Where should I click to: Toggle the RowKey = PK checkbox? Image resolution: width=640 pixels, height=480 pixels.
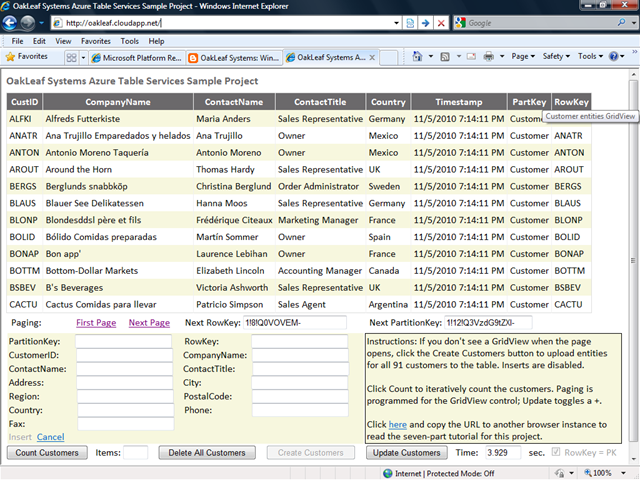556,453
